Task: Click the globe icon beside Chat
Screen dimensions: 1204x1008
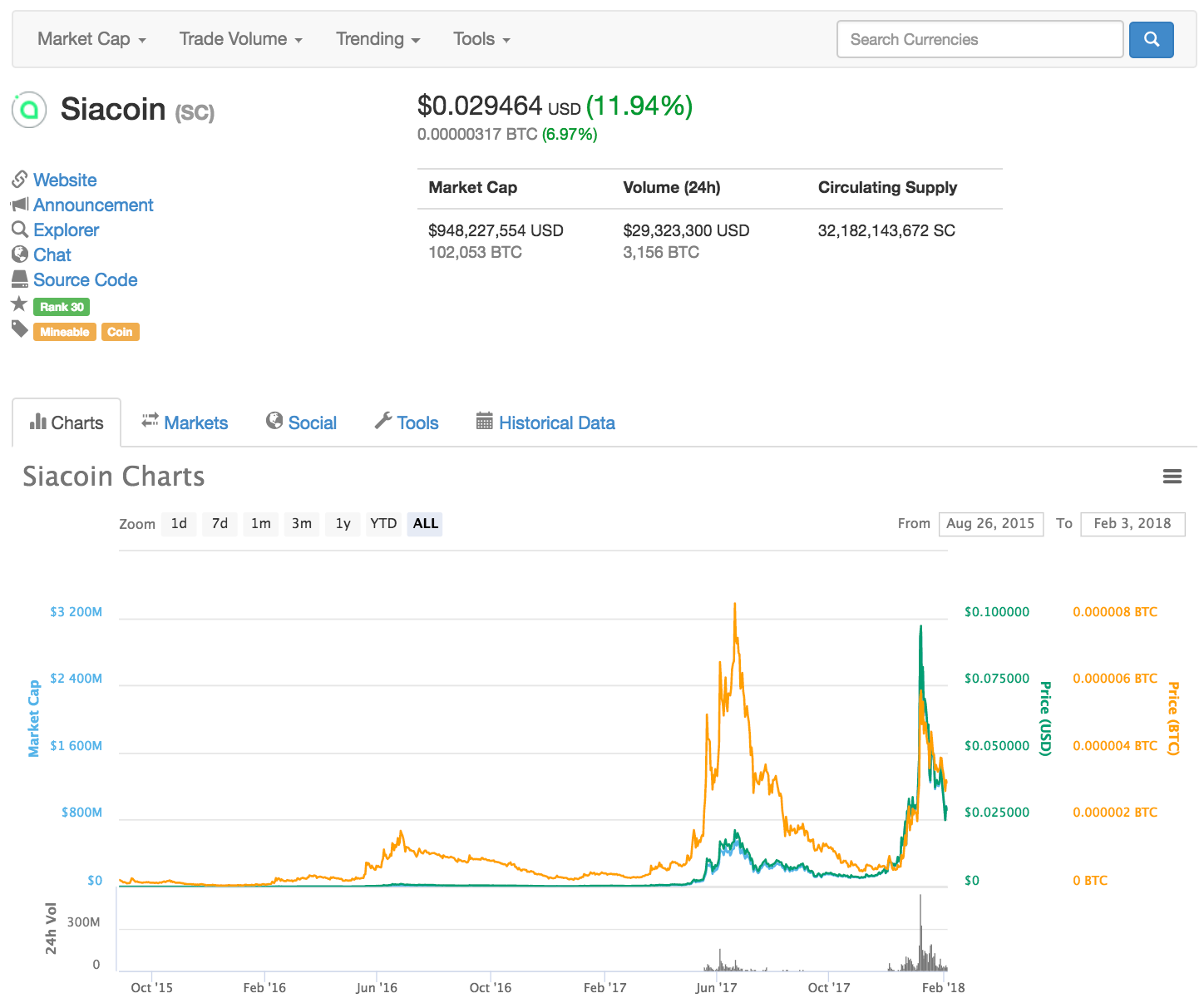Action: tap(20, 254)
